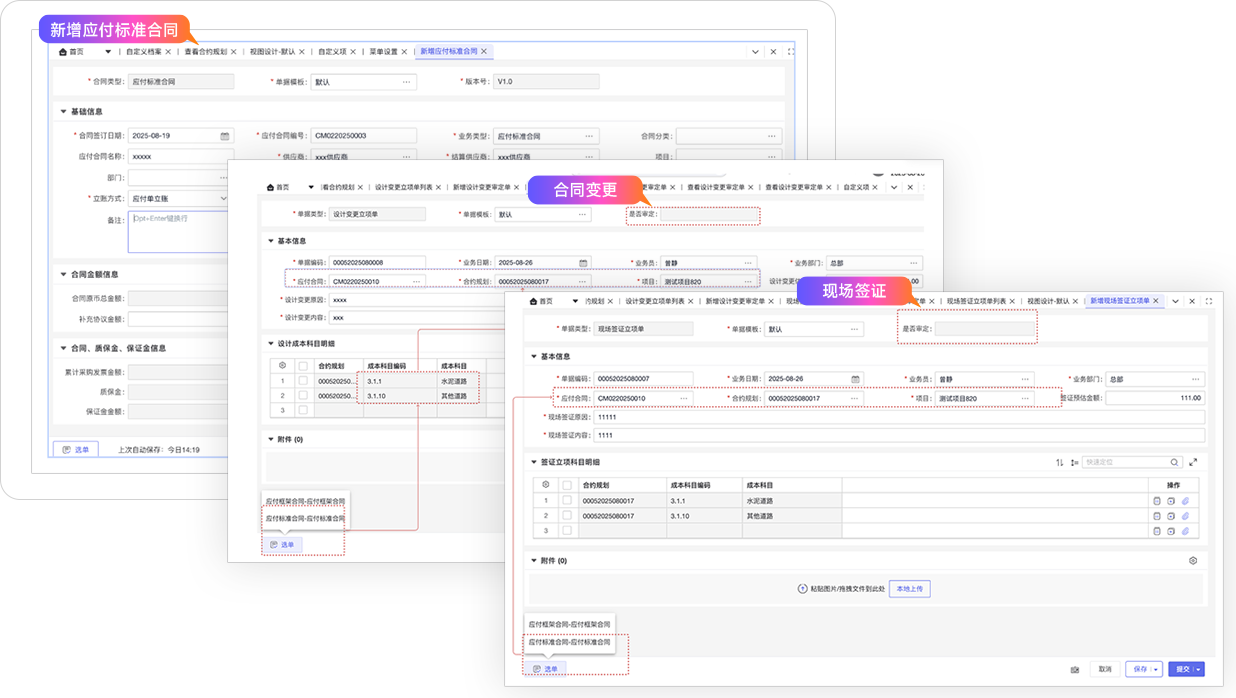
Task: Select 应付标准合同-应付标准合同 in 现场签证 popup
Action: 569,642
